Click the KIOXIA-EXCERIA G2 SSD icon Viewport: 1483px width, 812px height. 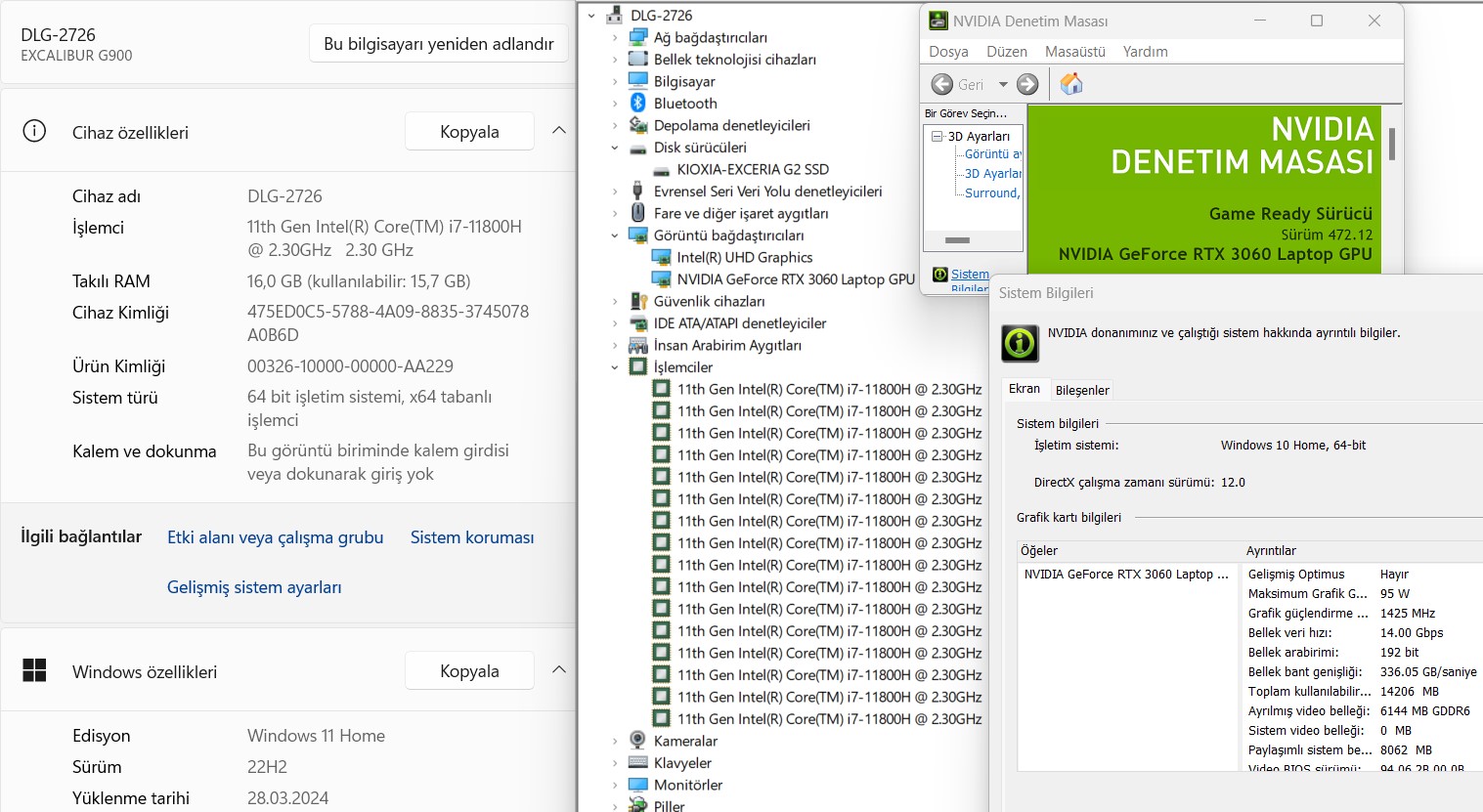tap(662, 169)
